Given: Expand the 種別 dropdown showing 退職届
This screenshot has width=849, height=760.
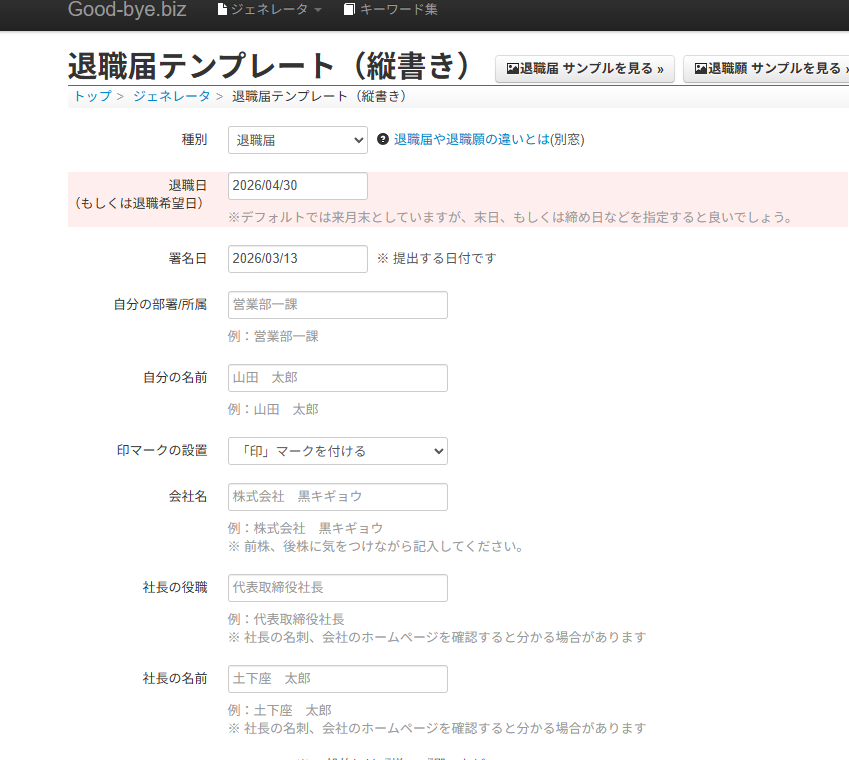Looking at the screenshot, I should click(298, 140).
